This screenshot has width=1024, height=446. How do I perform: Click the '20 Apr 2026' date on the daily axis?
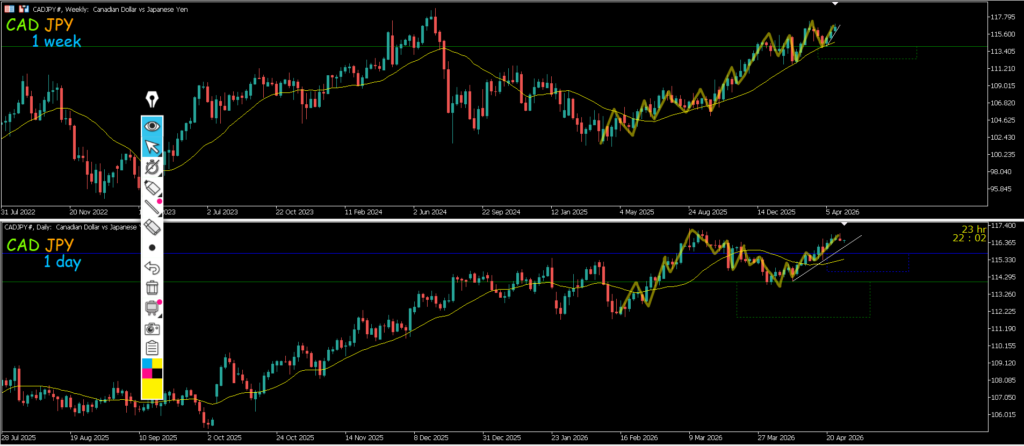844,439
